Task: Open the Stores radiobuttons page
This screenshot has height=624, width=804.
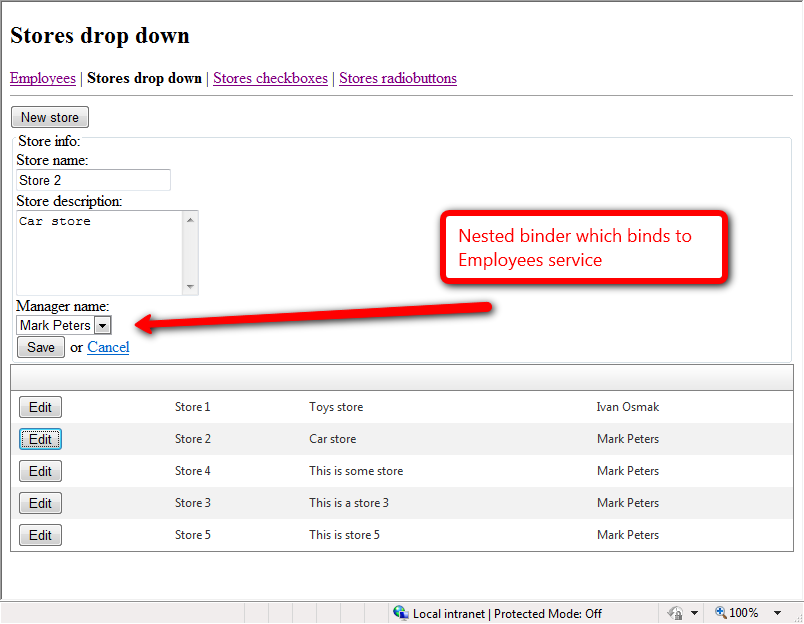Action: (x=398, y=78)
